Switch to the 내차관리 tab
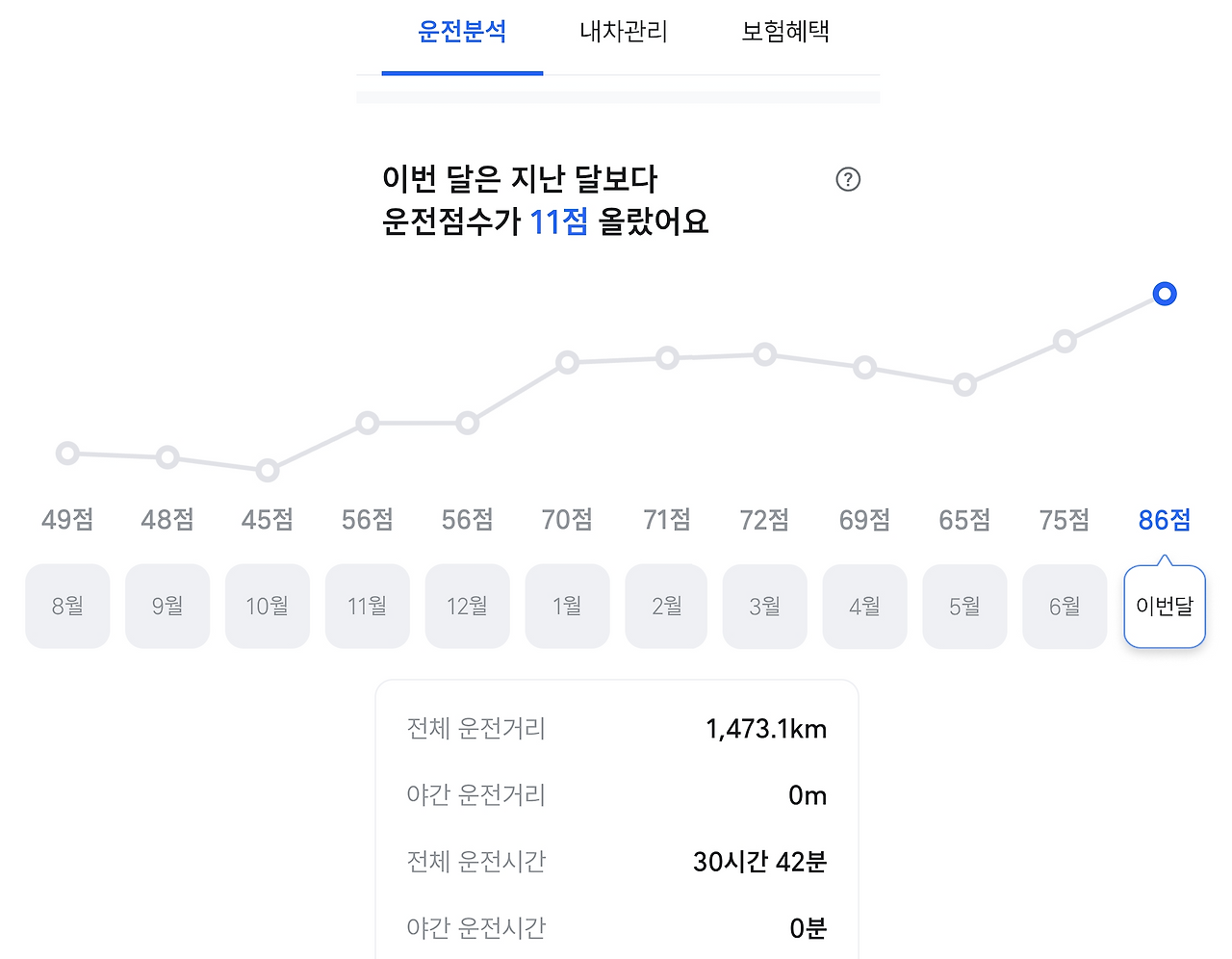Screen dimensions: 1232x959 [x=621, y=32]
